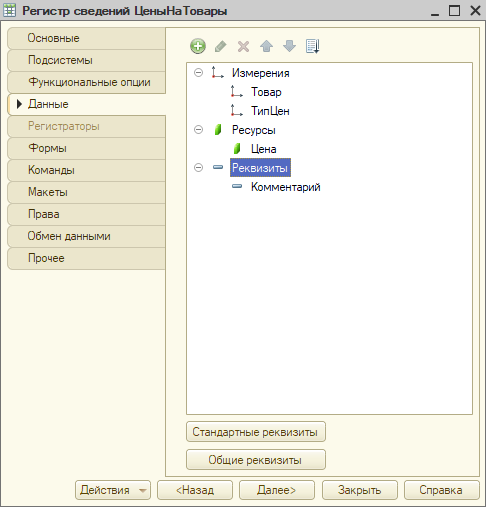Viewport: 486px width, 507px height.
Task: Select the Товар dimension icon
Action: coord(237,92)
